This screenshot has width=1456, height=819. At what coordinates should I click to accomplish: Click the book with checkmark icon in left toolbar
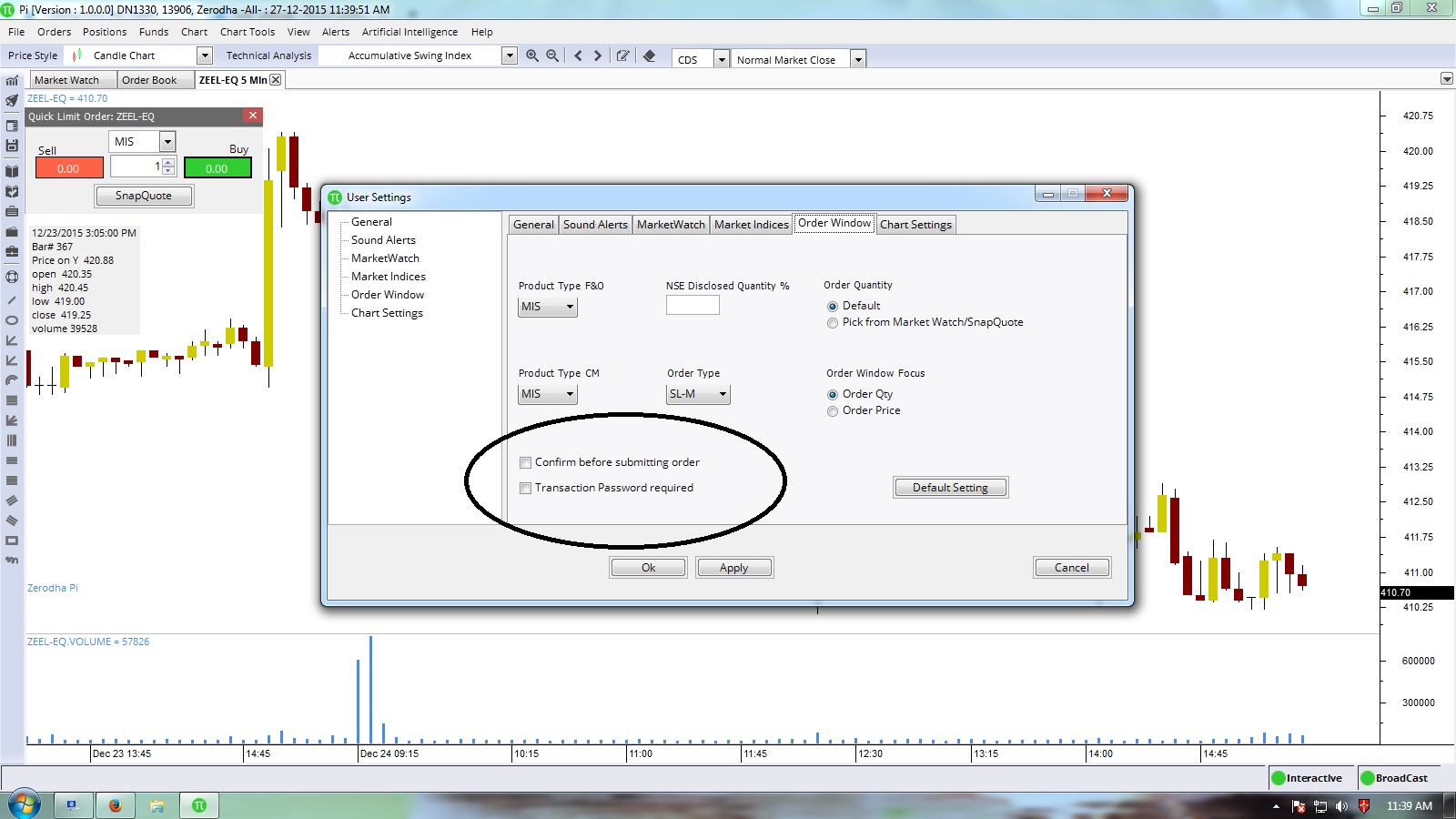[12, 191]
